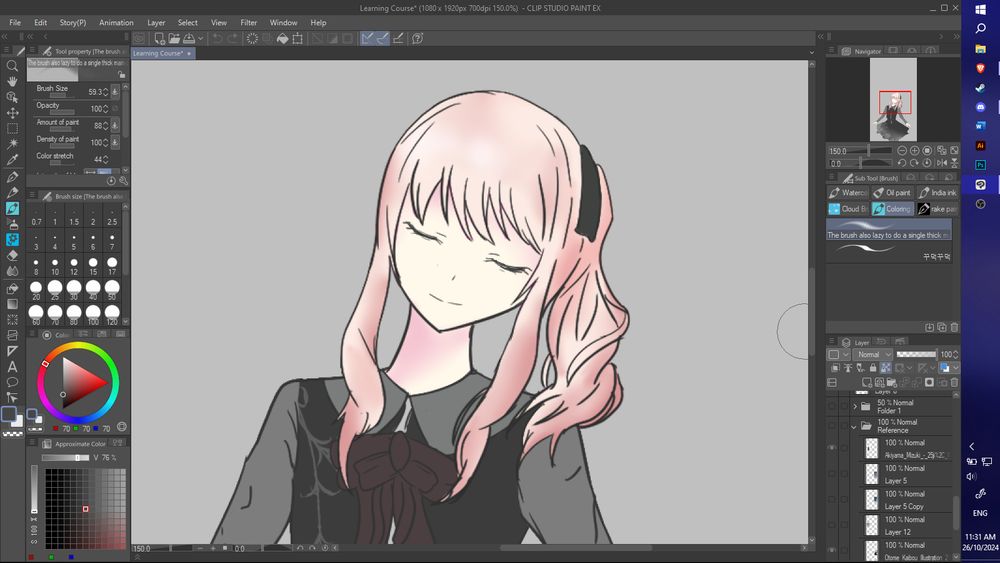The width and height of the screenshot is (1000, 563).
Task: Open the blending mode Normal dropdown
Action: click(872, 354)
